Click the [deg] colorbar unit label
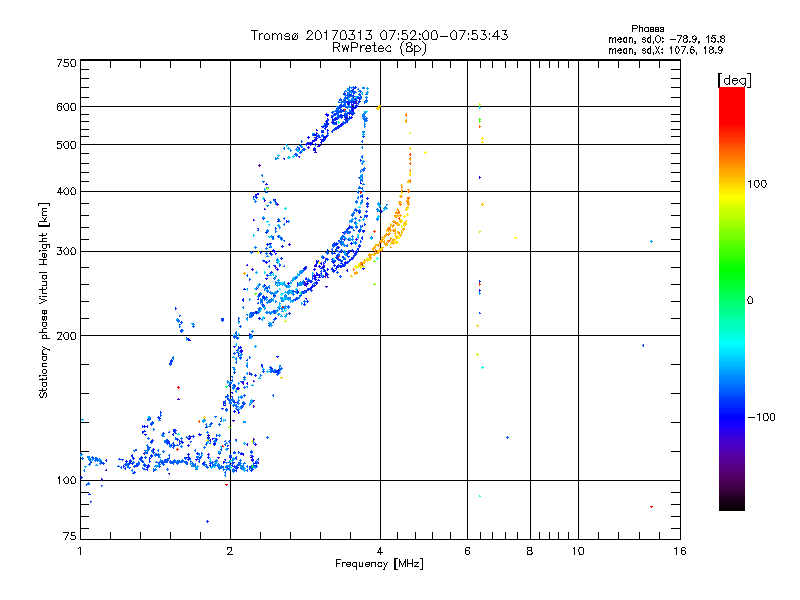Screen dimensions: 800x600 734,81
